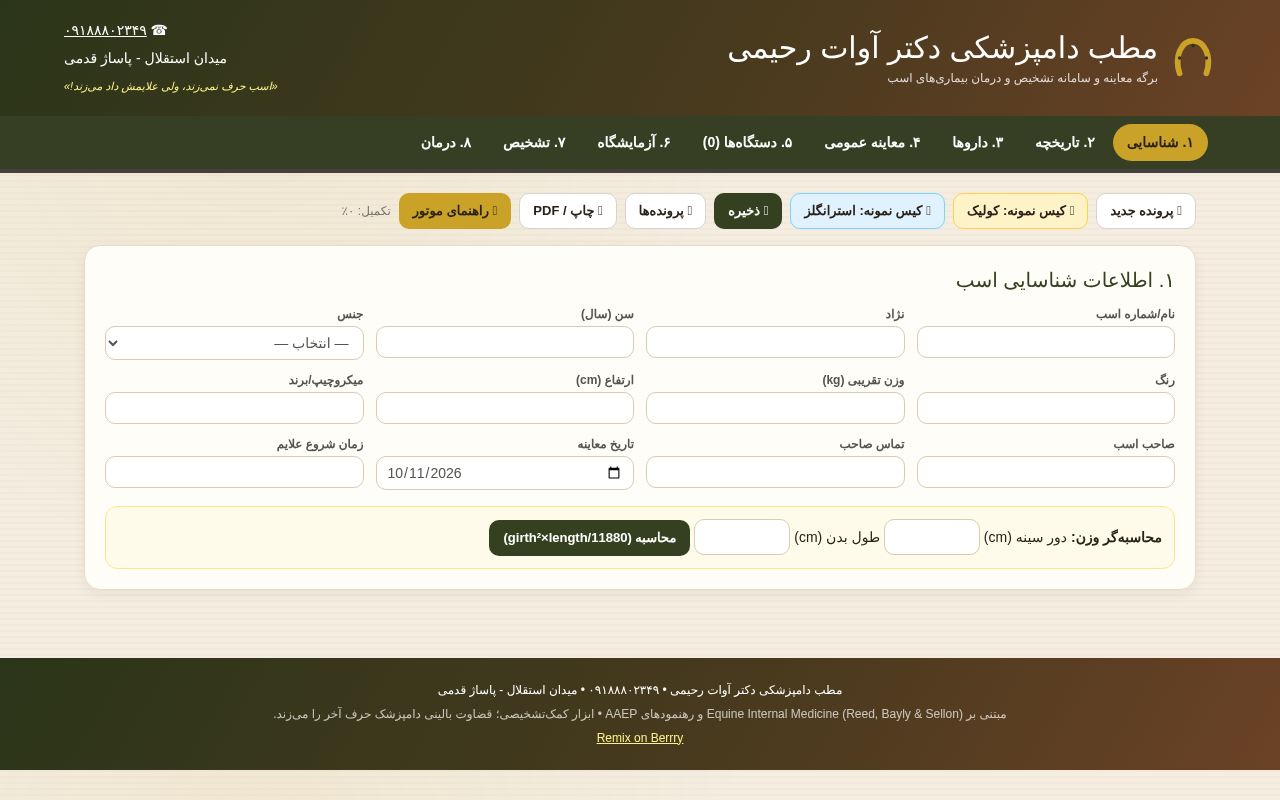Click the clinic title مطب دامپزشکی دکتر آوات رحیمی

point(942,48)
